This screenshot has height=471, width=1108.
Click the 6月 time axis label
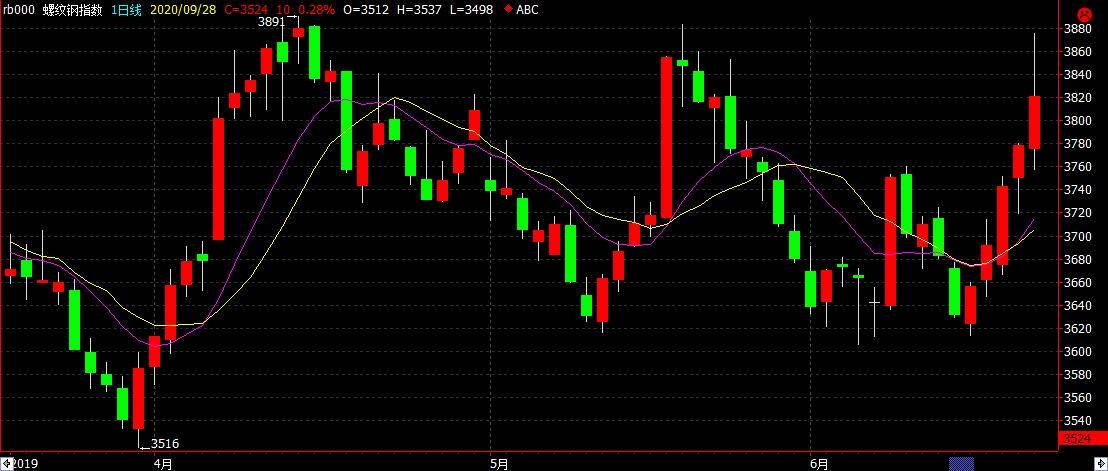point(819,464)
